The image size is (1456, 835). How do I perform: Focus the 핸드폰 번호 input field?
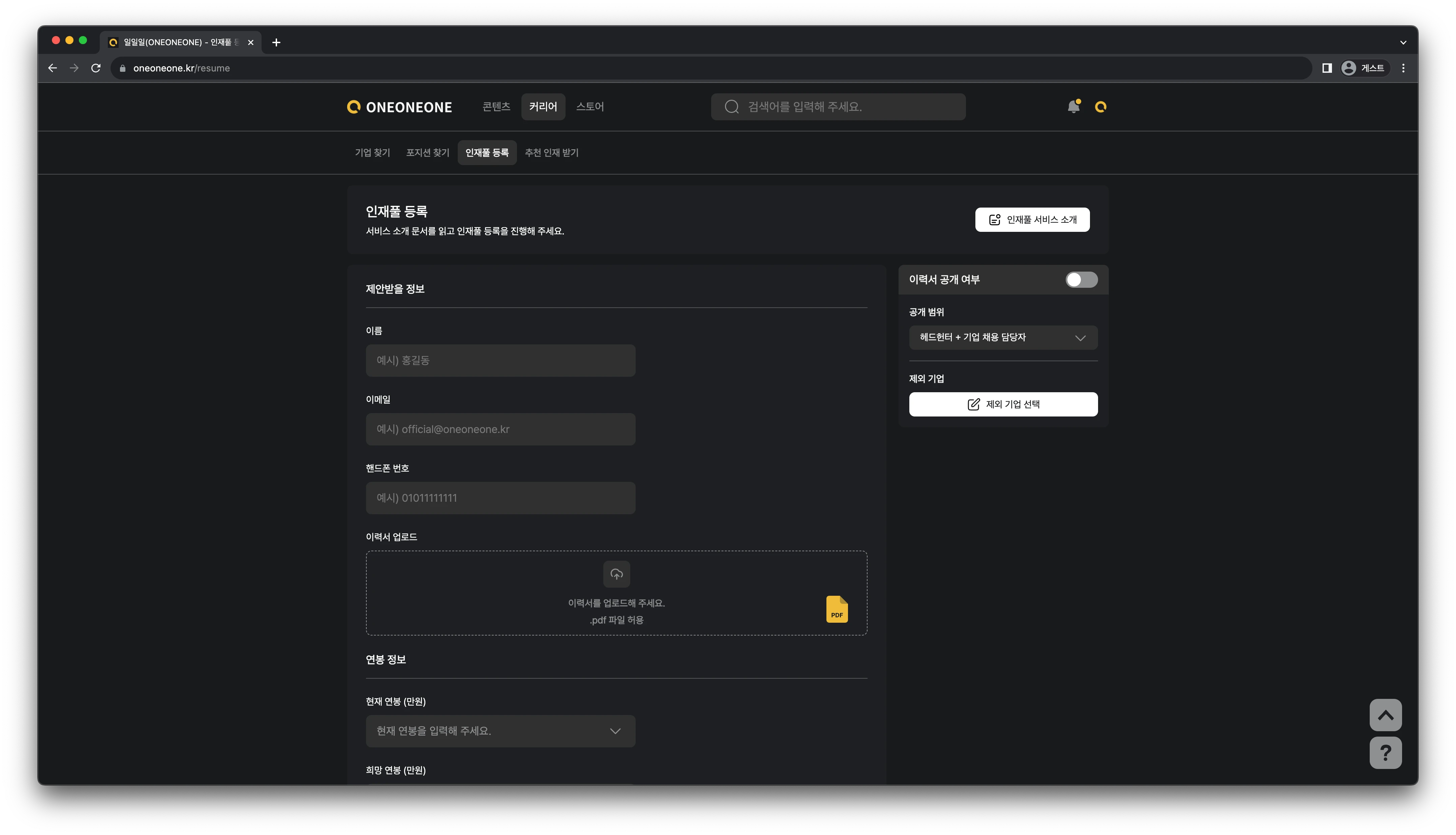coord(500,498)
